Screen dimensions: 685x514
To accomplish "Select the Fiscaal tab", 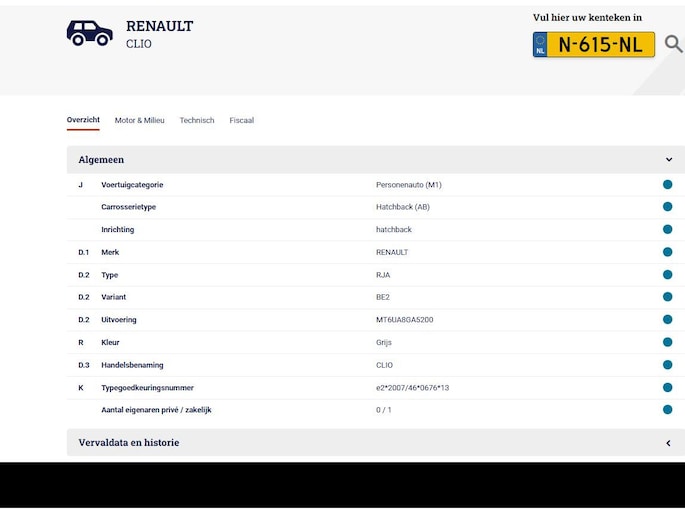I will pos(241,121).
